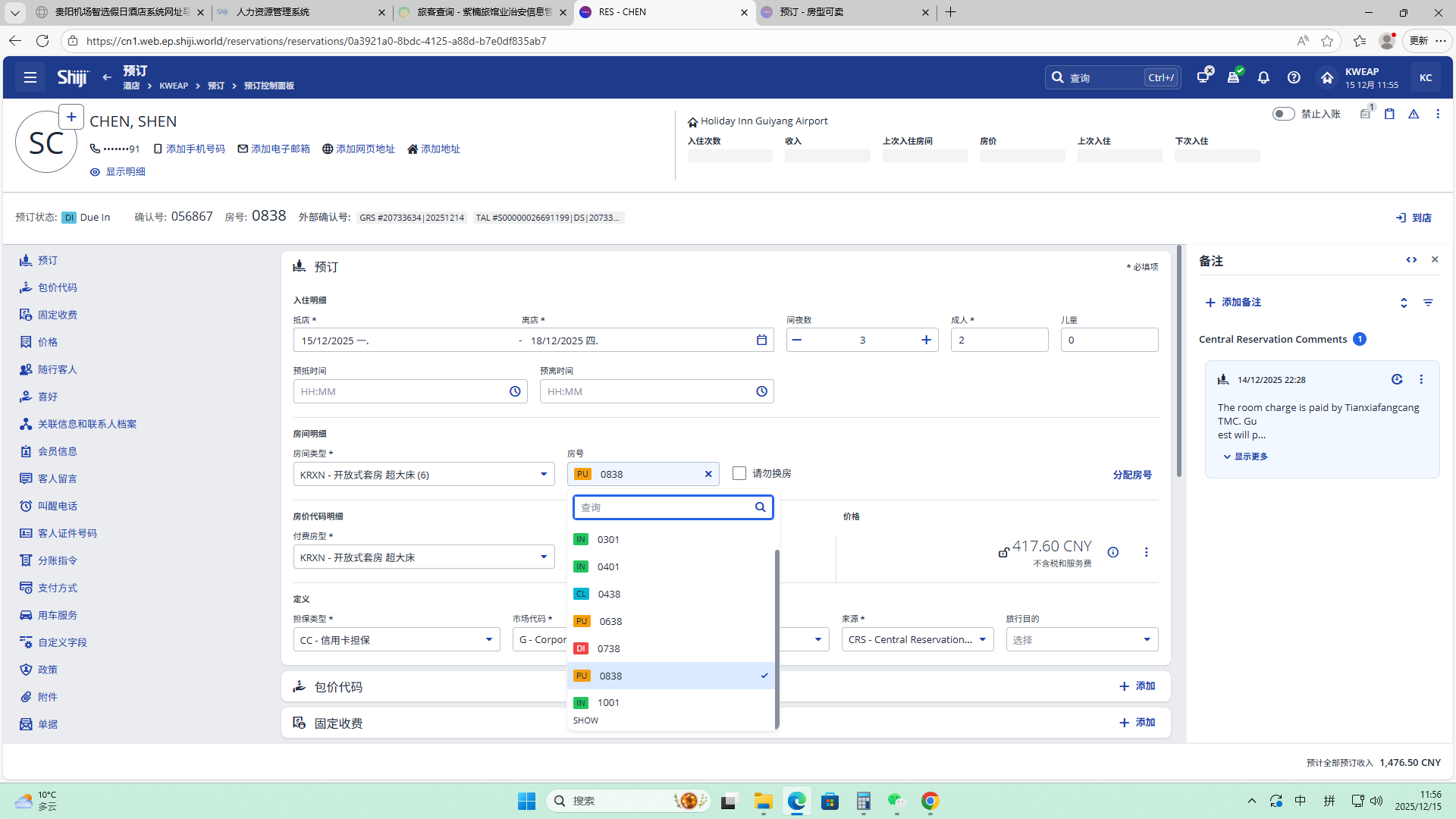The image size is (1456, 819).
Task: Check the 请勿换房 checkbox
Action: (x=739, y=473)
